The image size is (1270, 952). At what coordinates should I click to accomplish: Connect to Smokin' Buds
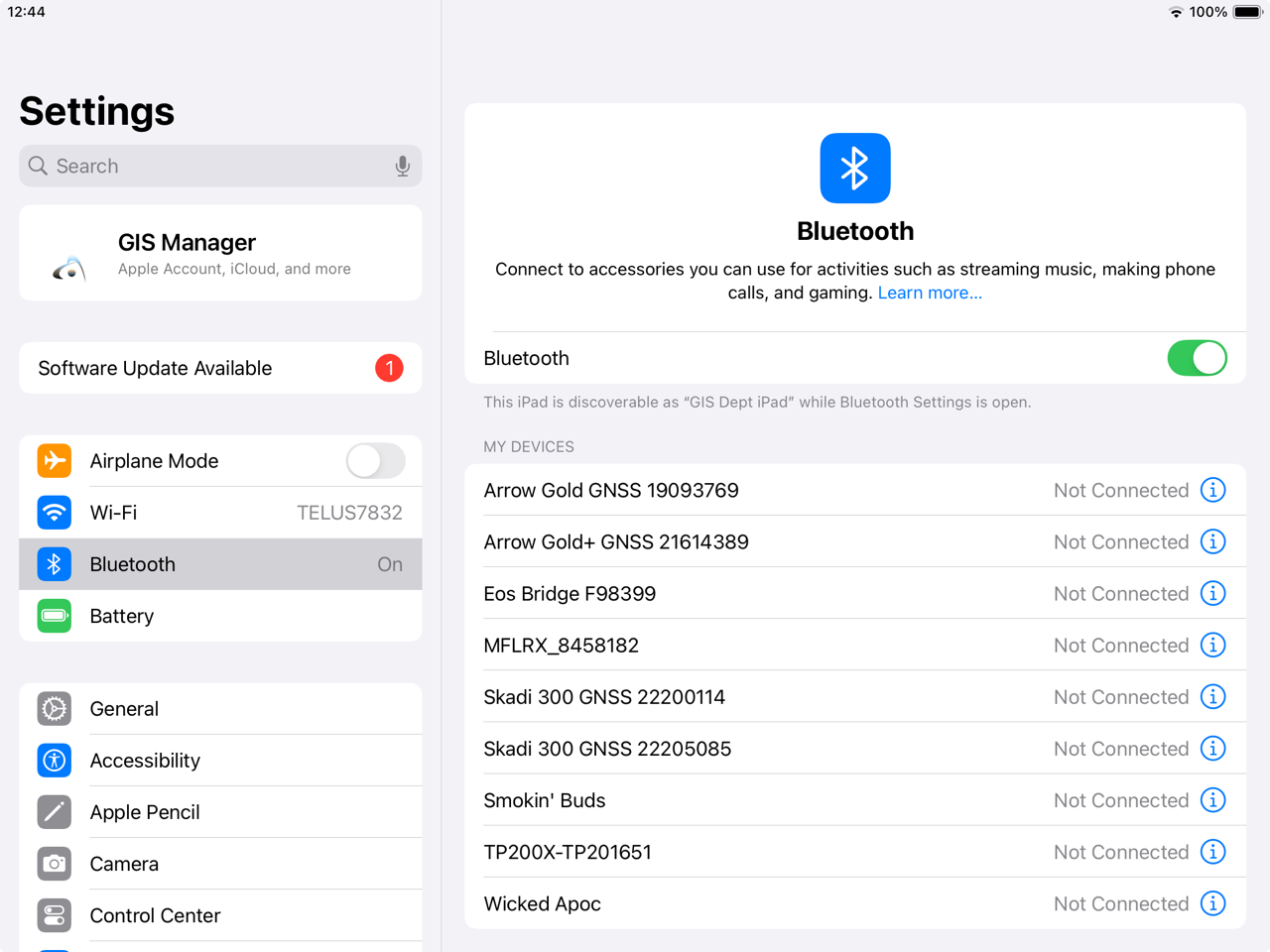pos(855,799)
